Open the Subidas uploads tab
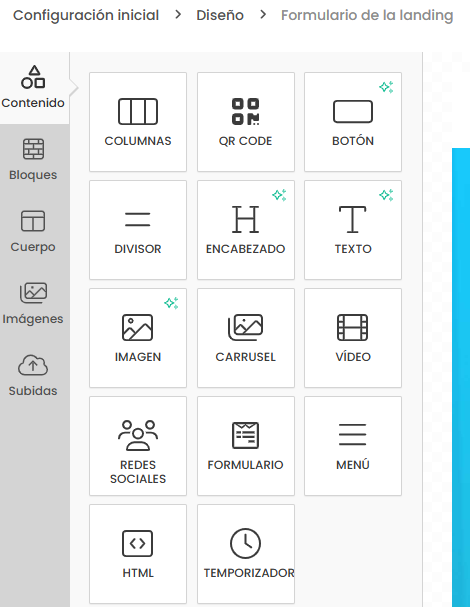The image size is (470, 607). (33, 376)
